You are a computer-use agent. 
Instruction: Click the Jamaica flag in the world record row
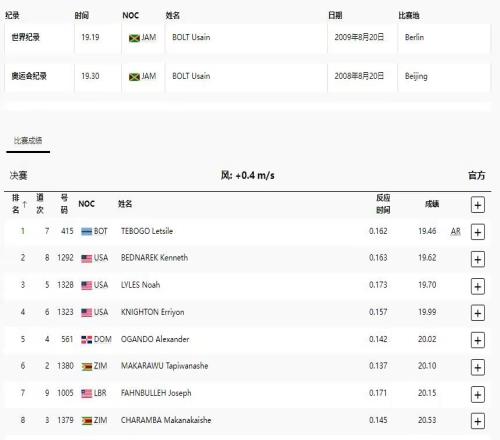[x=134, y=38]
